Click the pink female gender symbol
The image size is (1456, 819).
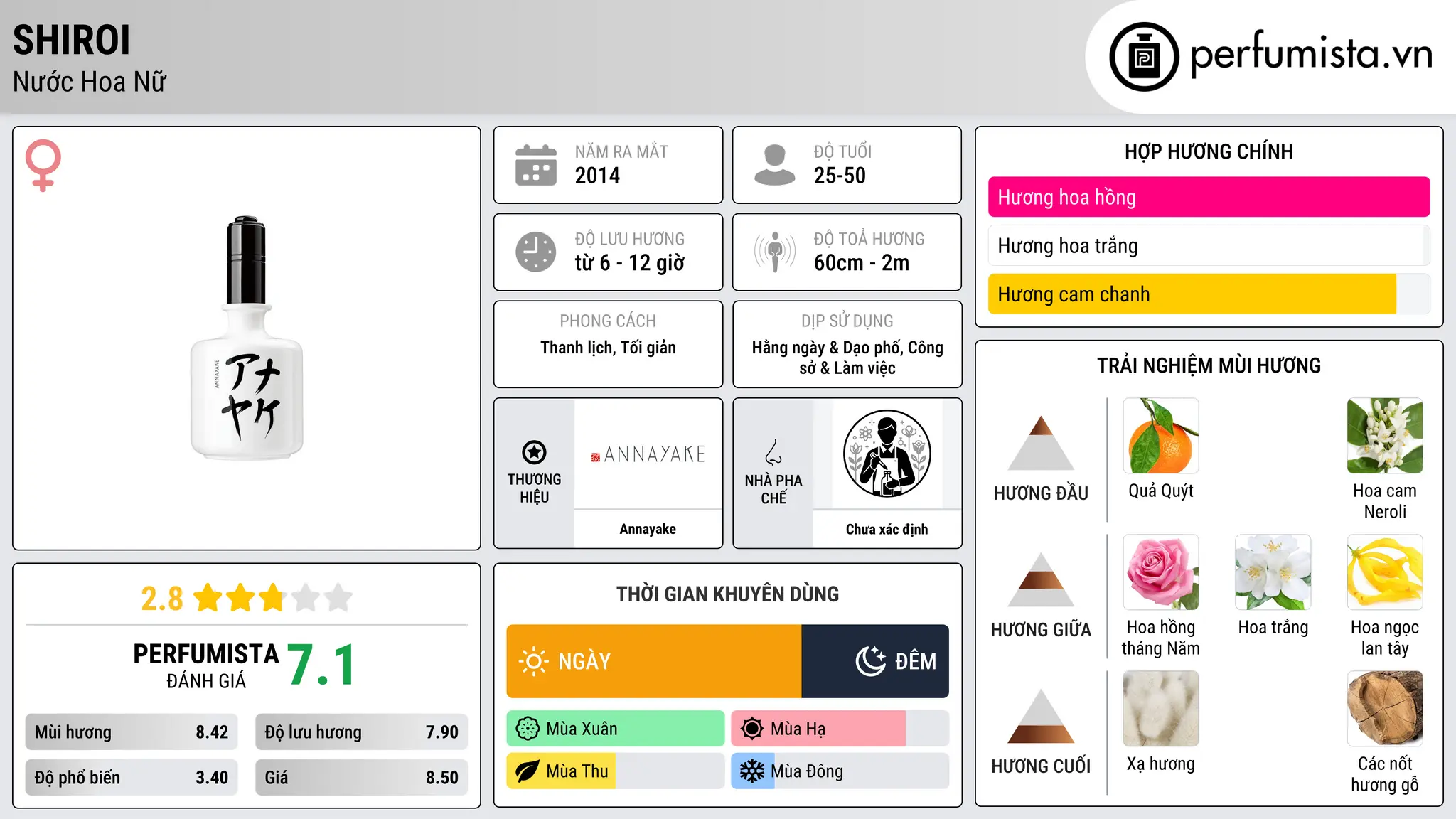pos(43,165)
